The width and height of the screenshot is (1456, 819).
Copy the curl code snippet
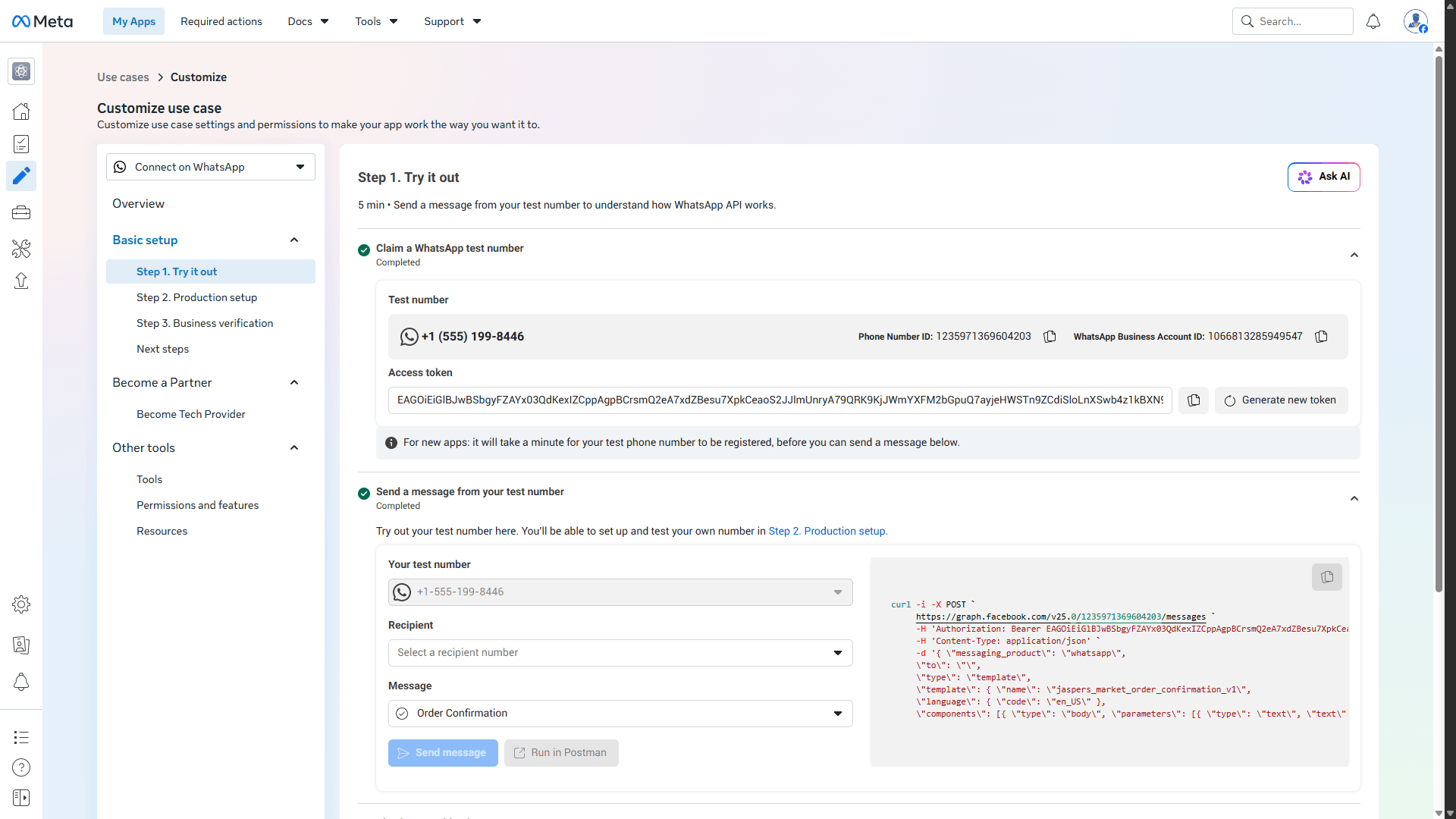point(1327,577)
